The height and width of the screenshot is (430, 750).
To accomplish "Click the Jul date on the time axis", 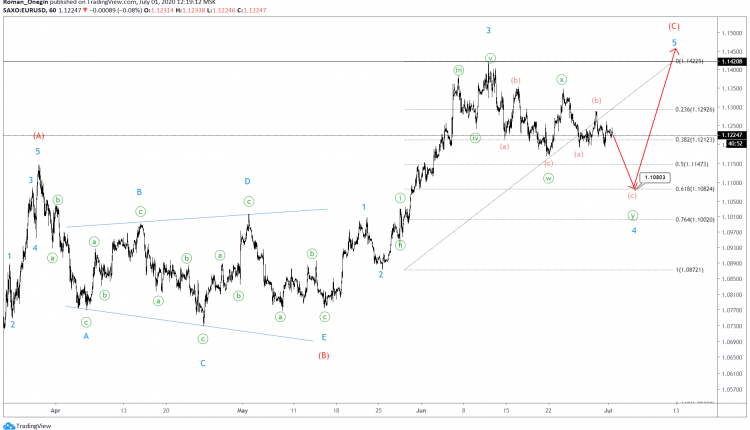I will click(609, 410).
